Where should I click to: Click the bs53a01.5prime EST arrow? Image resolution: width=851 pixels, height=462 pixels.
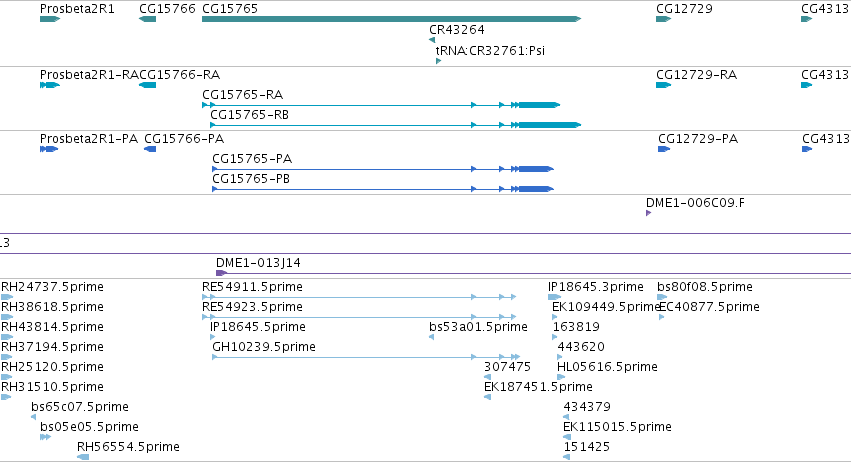[x=431, y=337]
